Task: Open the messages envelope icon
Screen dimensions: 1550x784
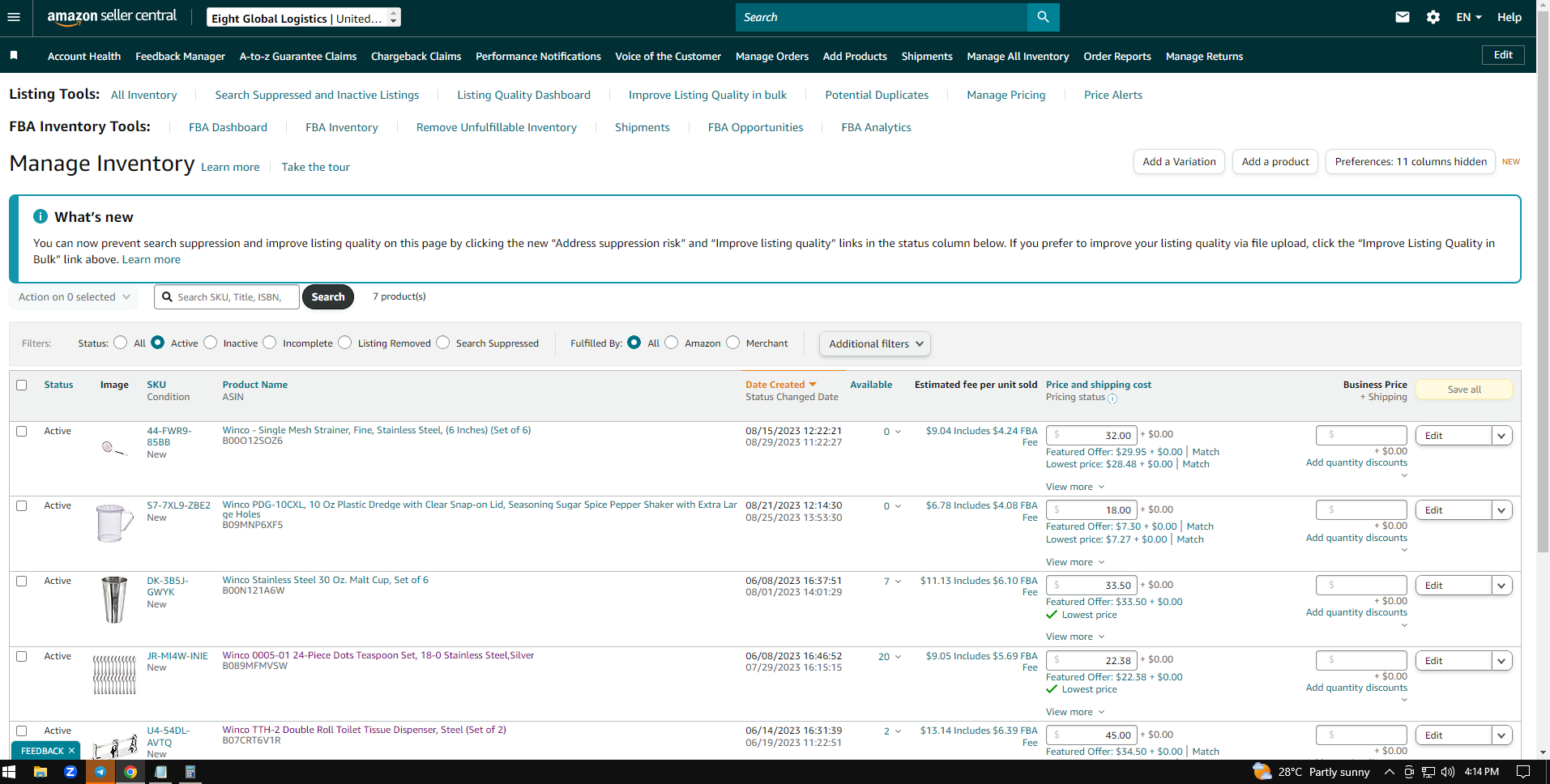Action: [x=1403, y=17]
